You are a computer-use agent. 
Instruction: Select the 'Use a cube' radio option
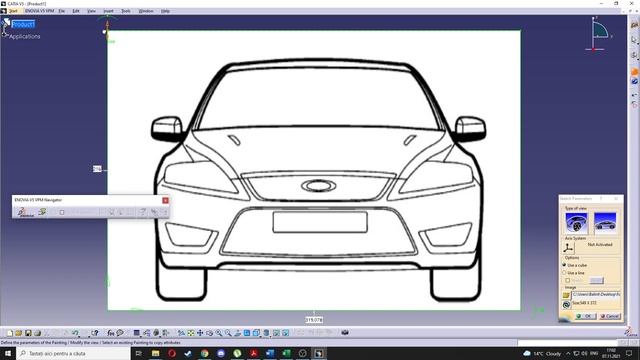point(564,265)
